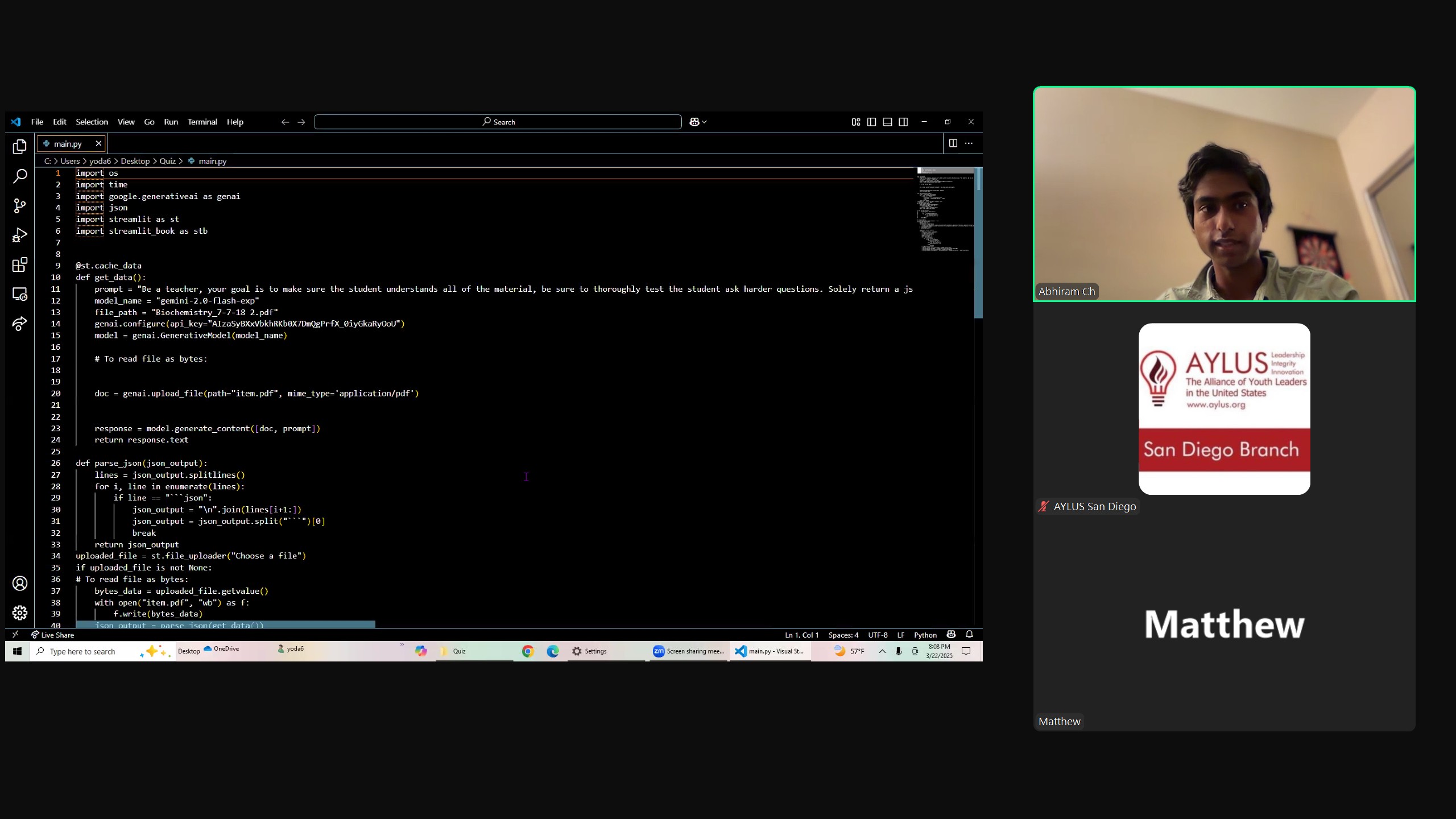This screenshot has height=819, width=1456.
Task: Select Quiz folder in breadcrumb
Action: pos(167,161)
